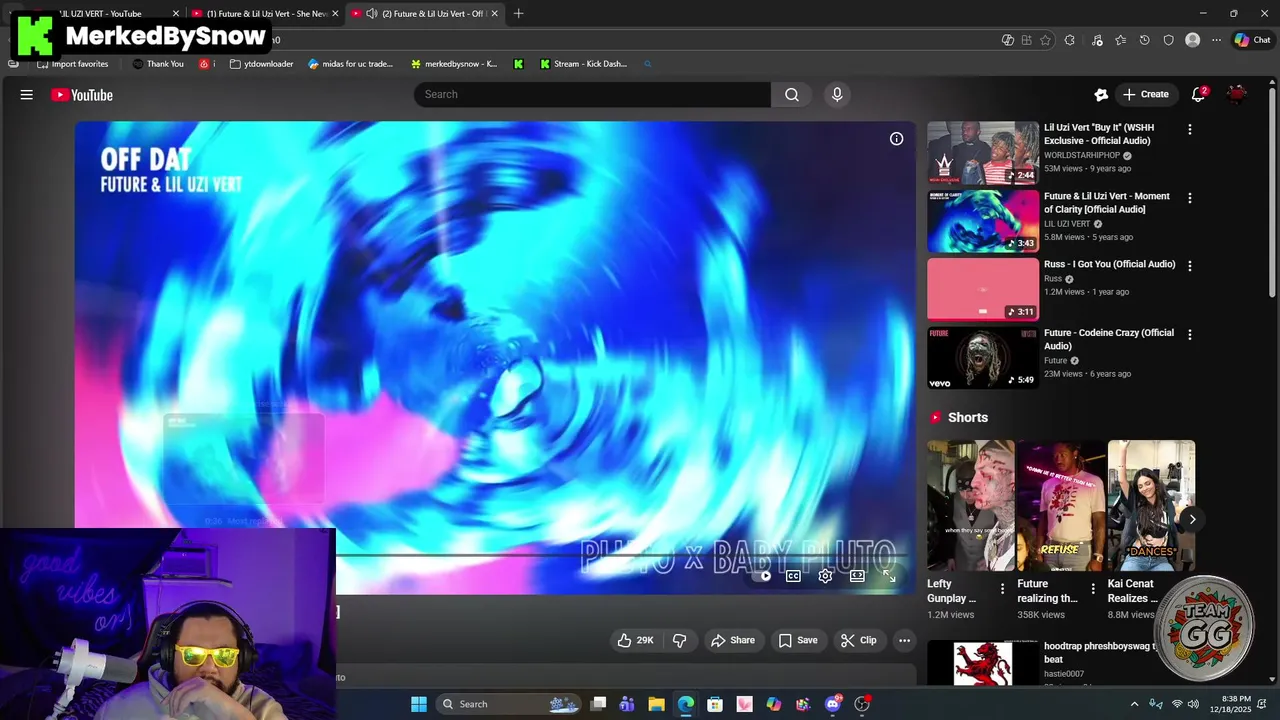The width and height of the screenshot is (1280, 720).
Task: Open Edge favorites list icon
Action: [1120, 40]
